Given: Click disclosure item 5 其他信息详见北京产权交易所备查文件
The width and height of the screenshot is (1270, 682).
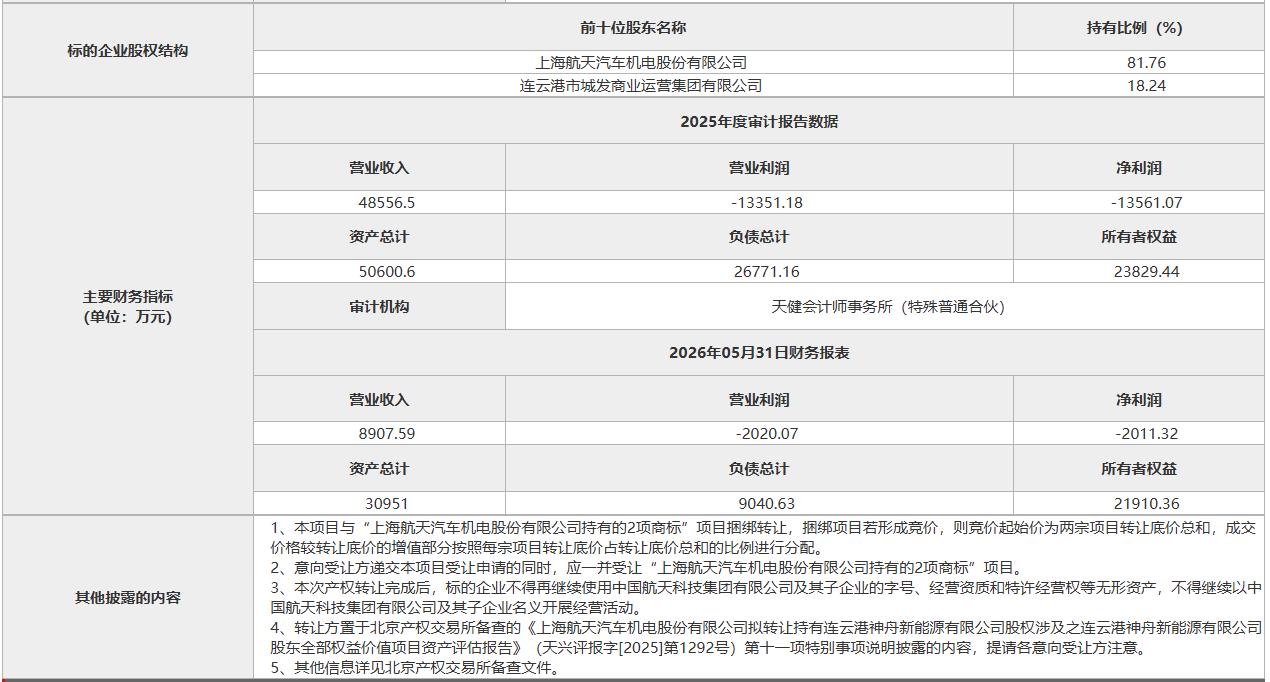Looking at the screenshot, I should point(415,668).
